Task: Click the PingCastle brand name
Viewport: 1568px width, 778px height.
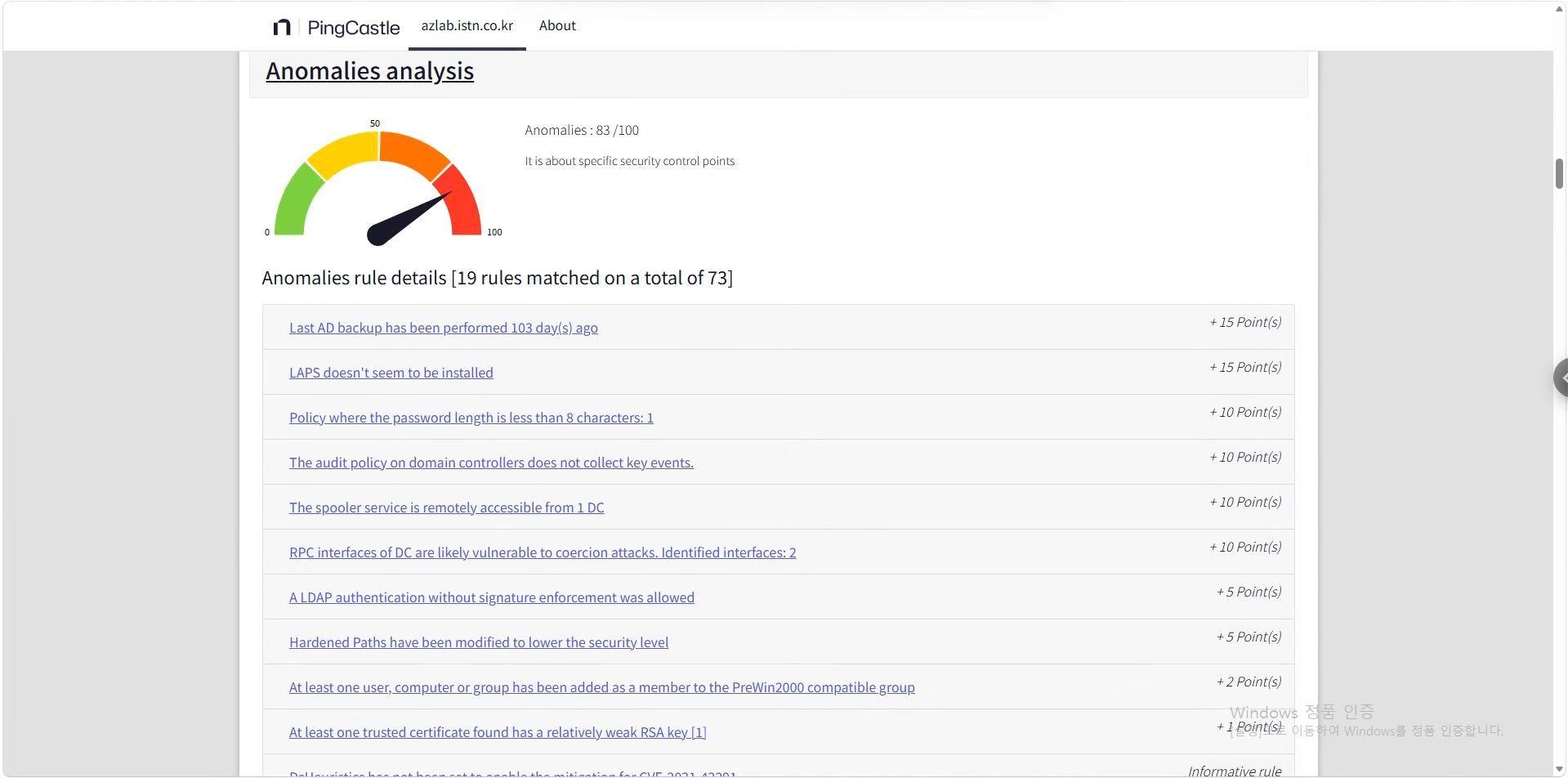Action: coord(354,28)
